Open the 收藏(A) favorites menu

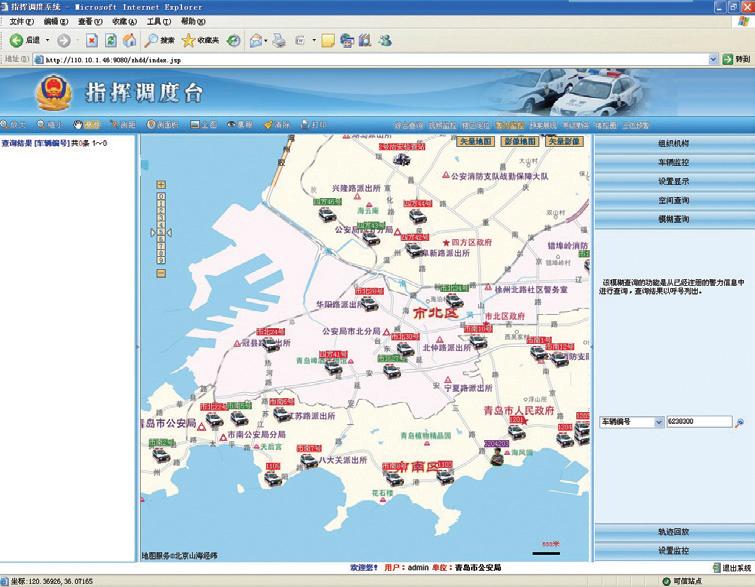125,21
